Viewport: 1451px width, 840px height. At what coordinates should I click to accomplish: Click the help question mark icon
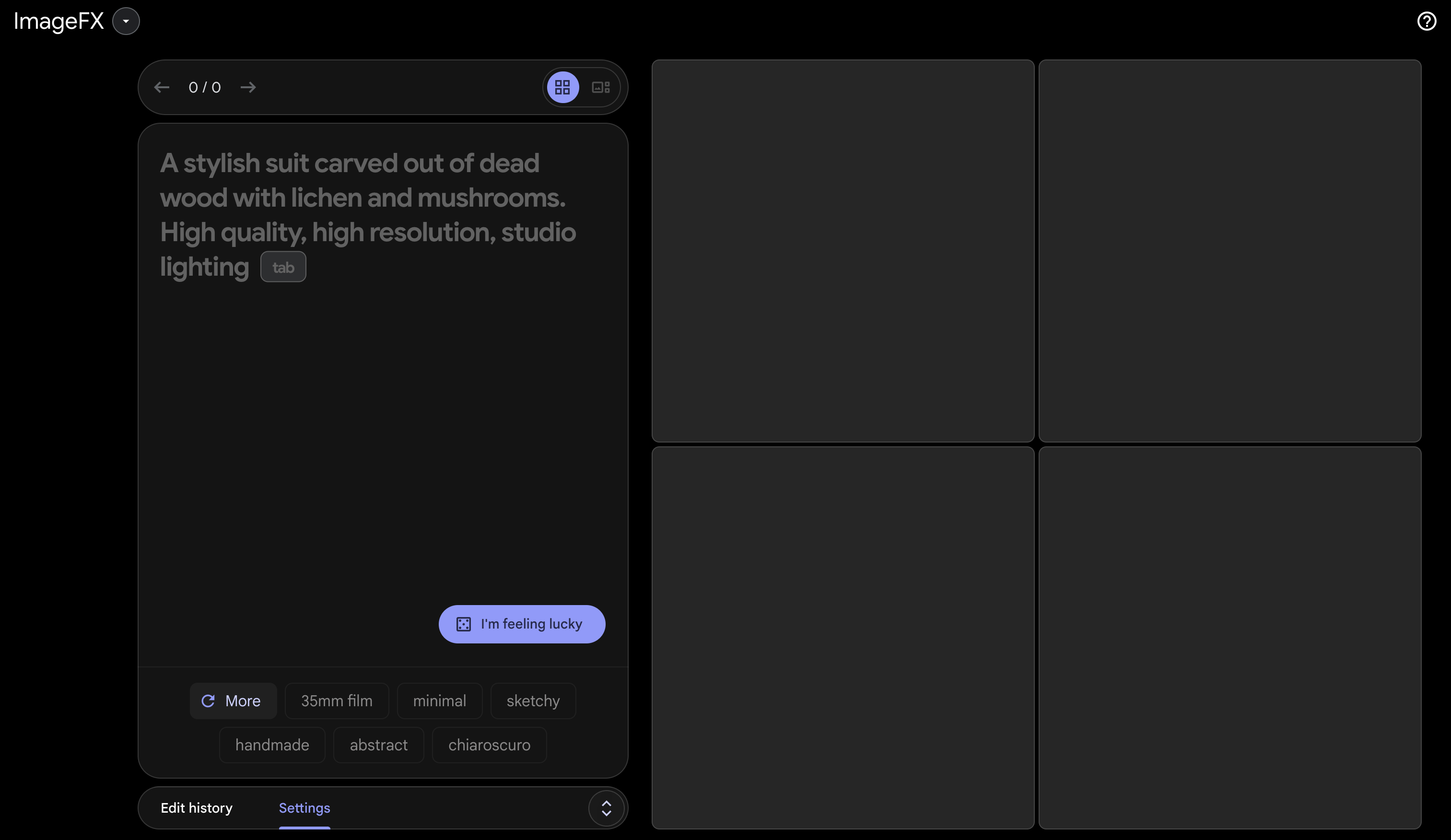pos(1426,21)
